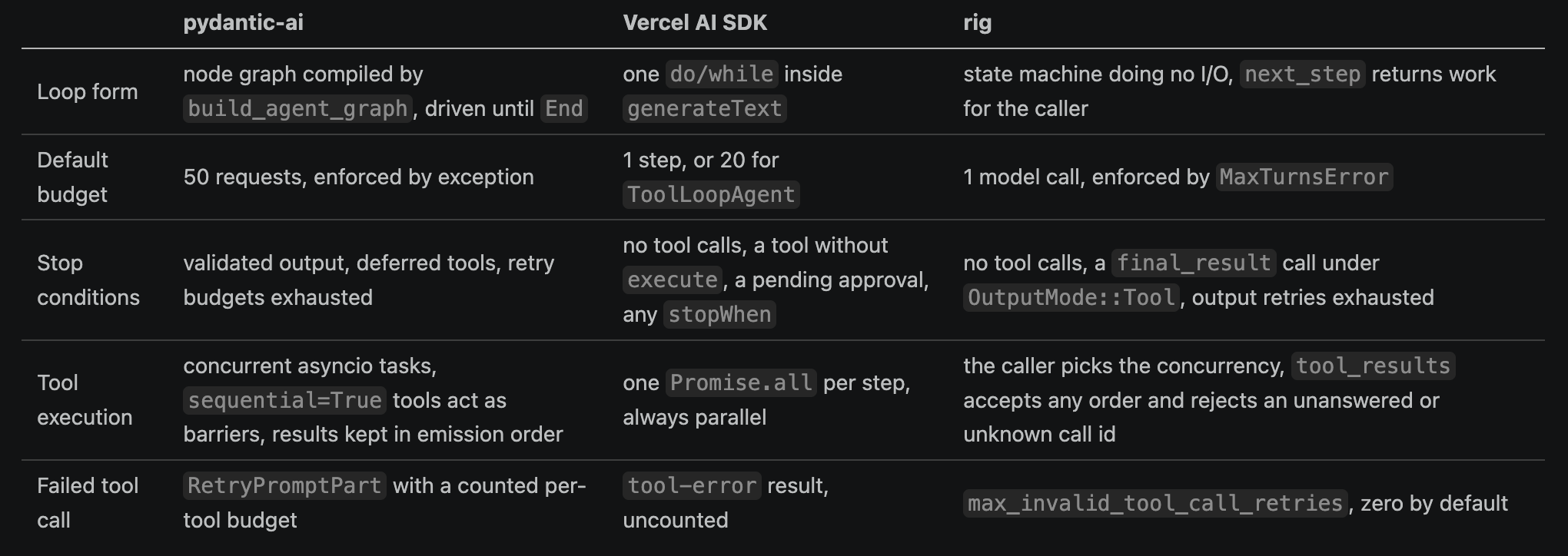This screenshot has height=556, width=1568.
Task: Click the pydantic-ai column header
Action: pos(243,23)
